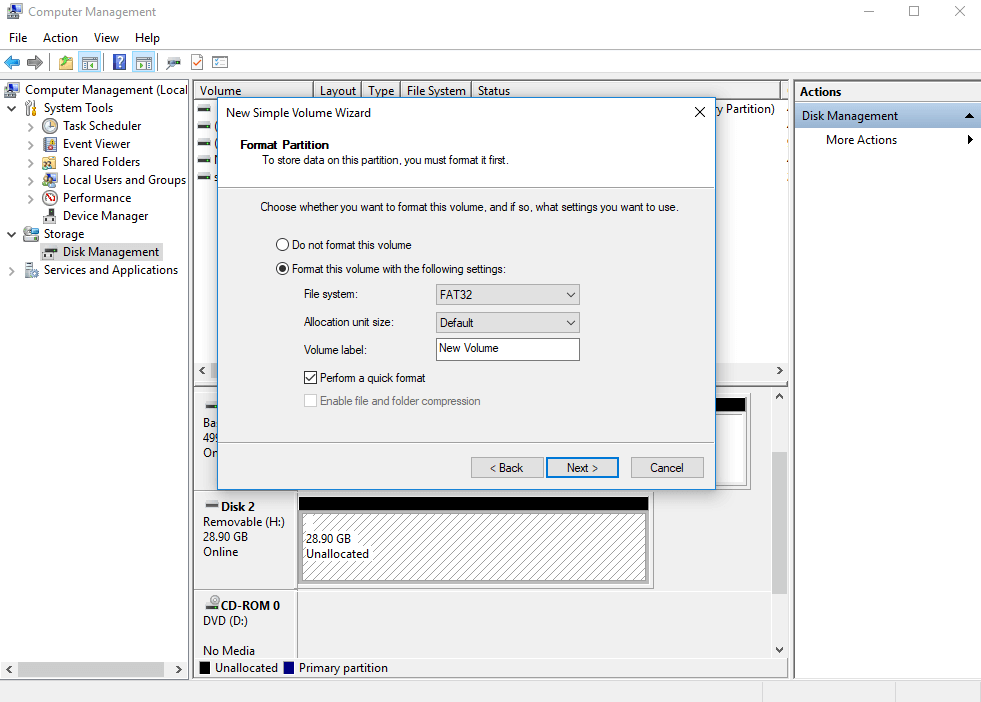Click the Shared Folders icon

[x=50, y=163]
